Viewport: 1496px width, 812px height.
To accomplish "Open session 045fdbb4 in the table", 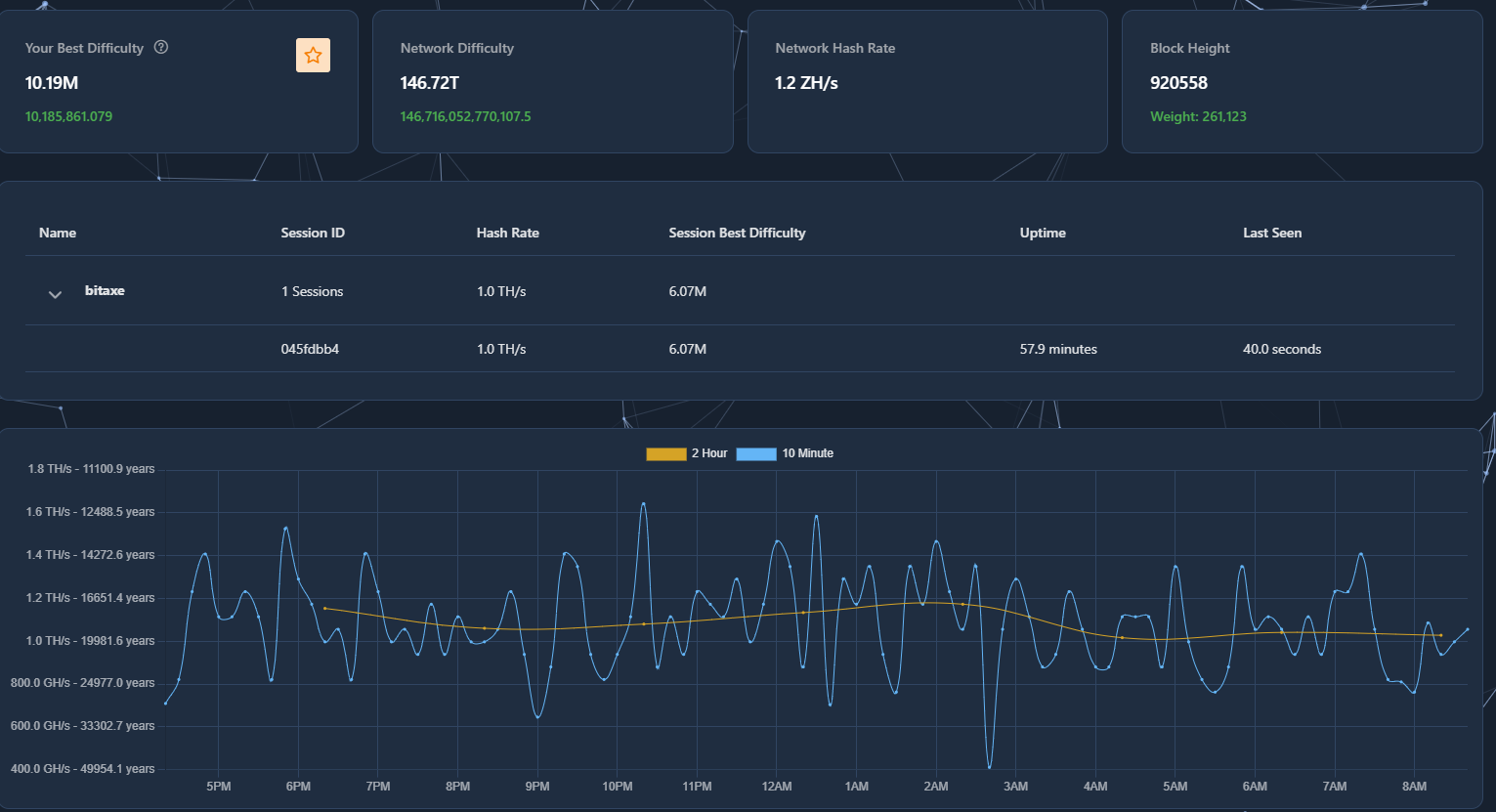I will [x=310, y=349].
